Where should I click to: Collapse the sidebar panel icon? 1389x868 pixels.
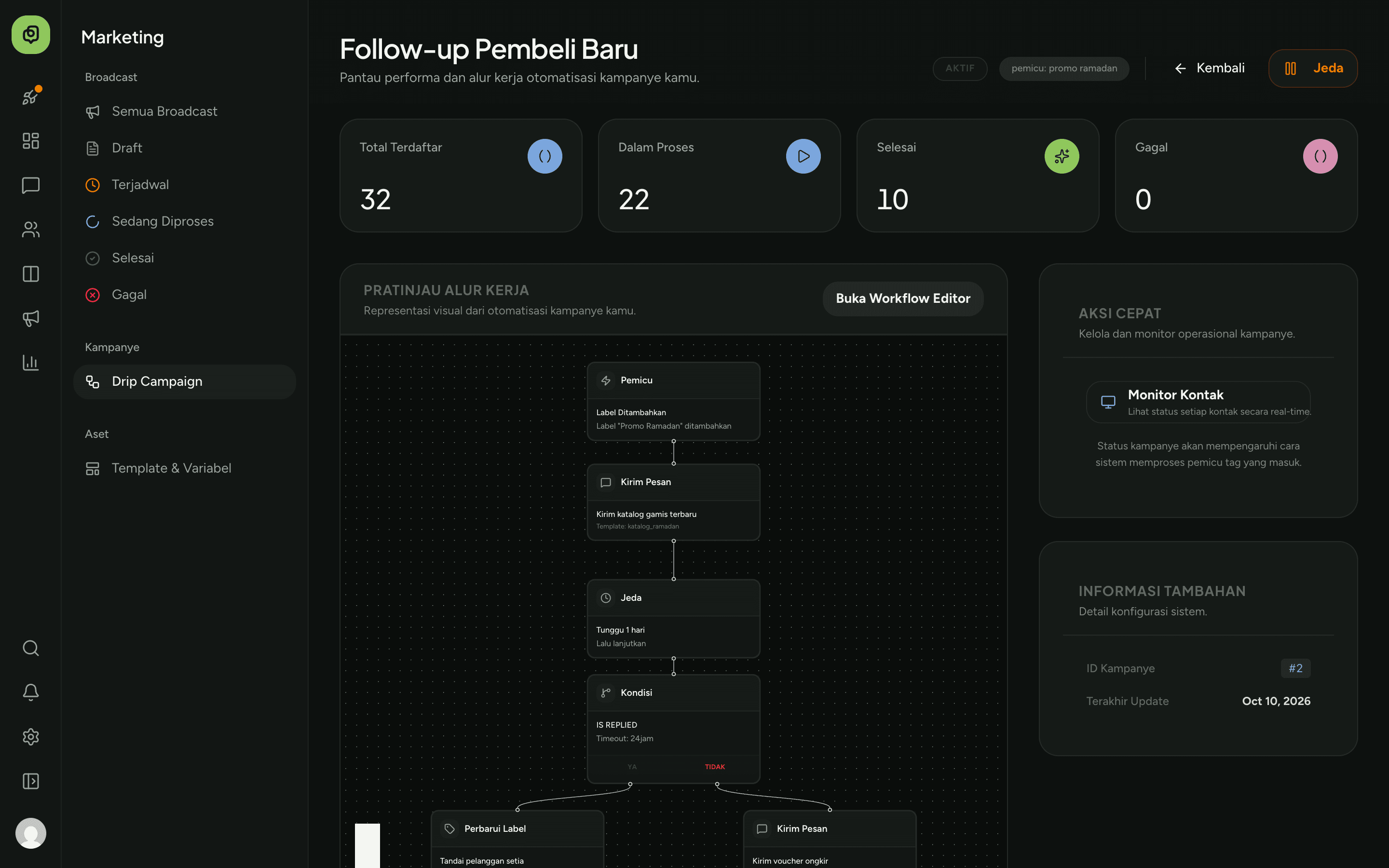(x=30, y=781)
